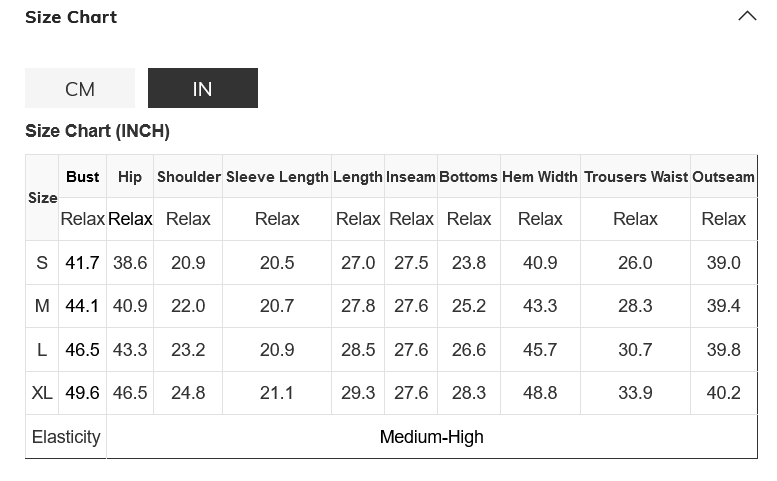777x481 pixels.
Task: Select the IN unit button
Action: coord(203,89)
